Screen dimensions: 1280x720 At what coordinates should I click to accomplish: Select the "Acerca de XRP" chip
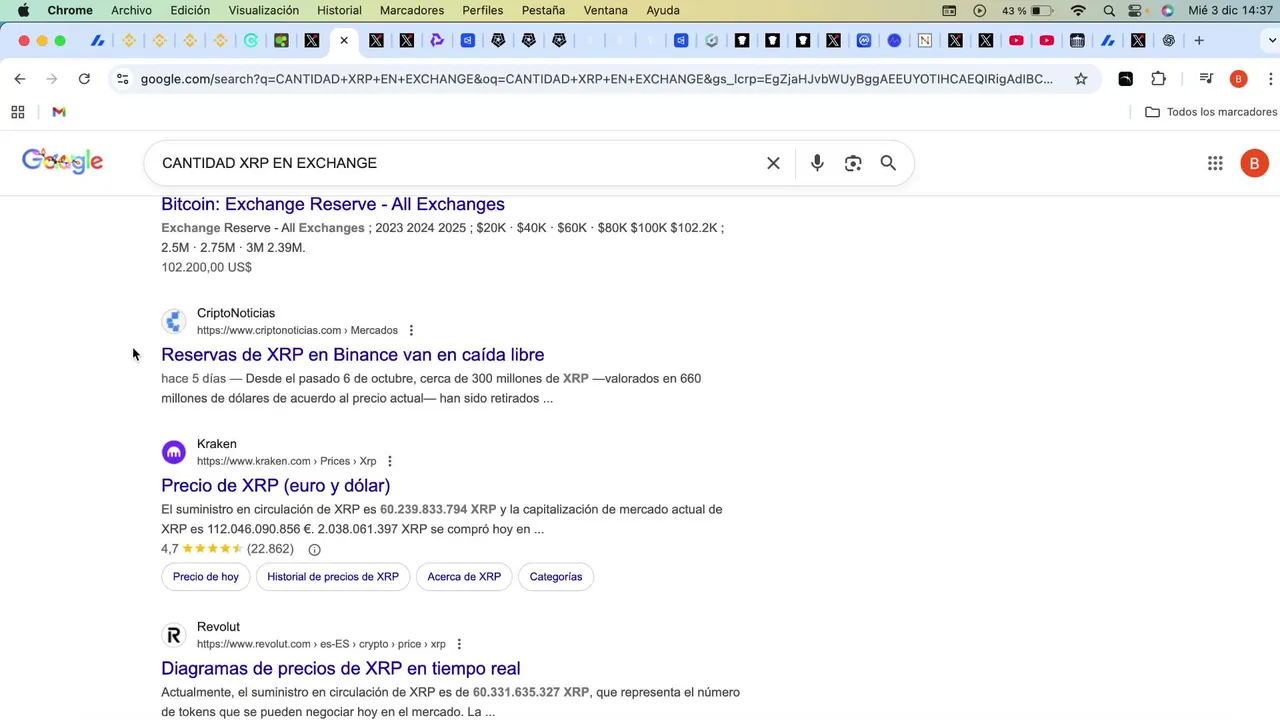(x=464, y=577)
